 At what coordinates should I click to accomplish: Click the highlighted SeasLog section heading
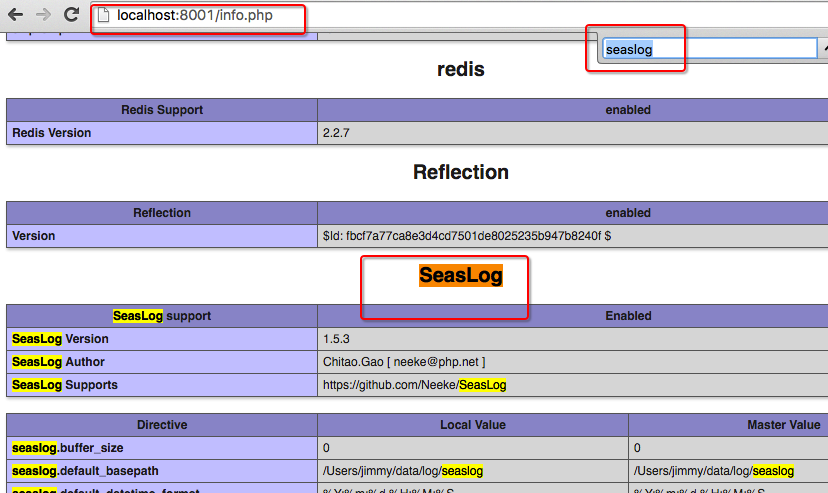pos(460,275)
